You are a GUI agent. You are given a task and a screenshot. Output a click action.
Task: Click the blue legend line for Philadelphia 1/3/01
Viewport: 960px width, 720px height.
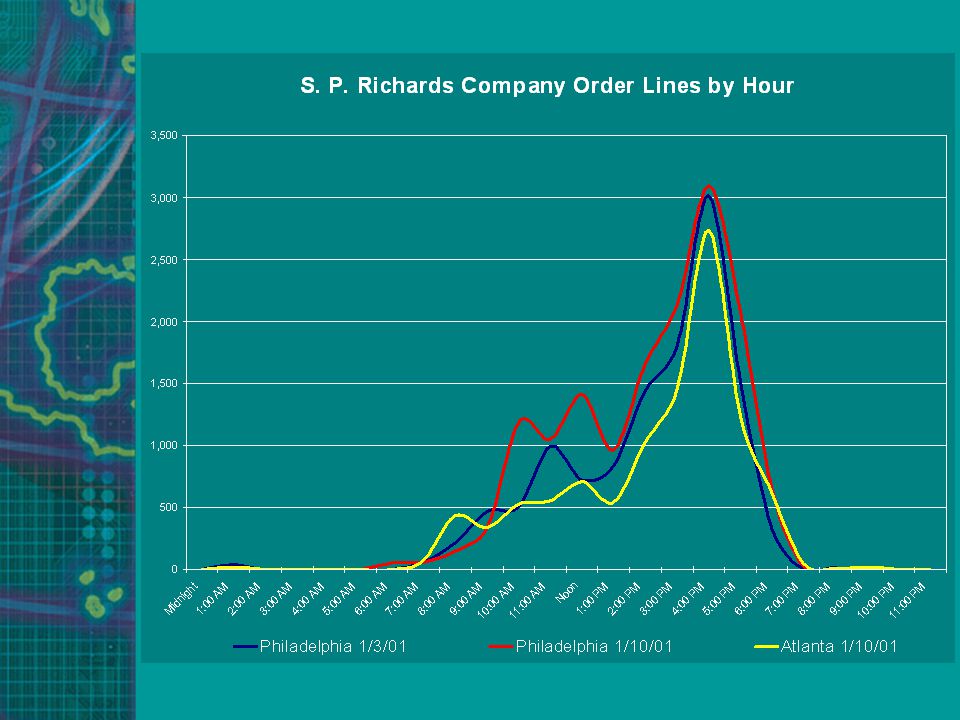[245, 646]
